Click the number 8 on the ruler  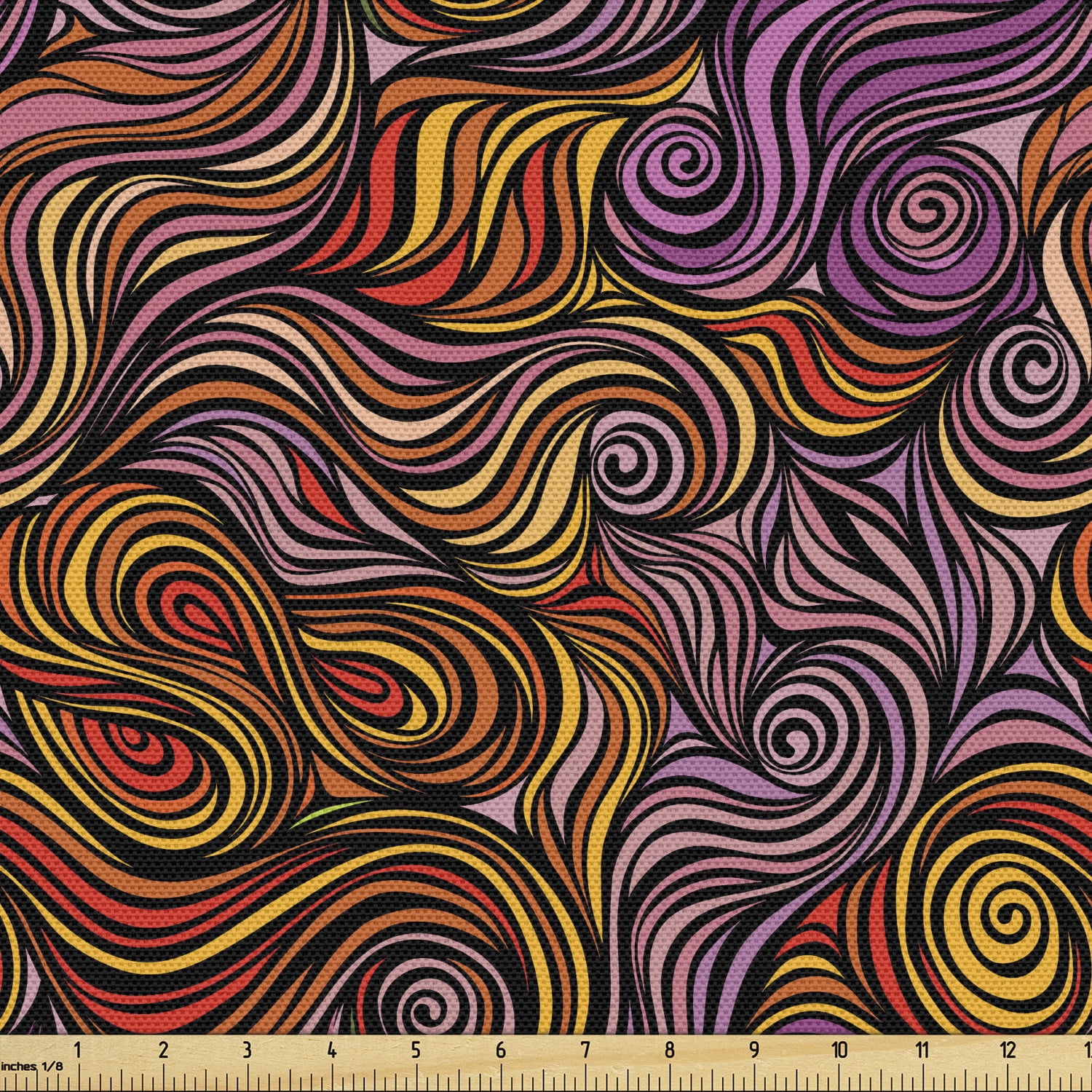click(x=670, y=1049)
